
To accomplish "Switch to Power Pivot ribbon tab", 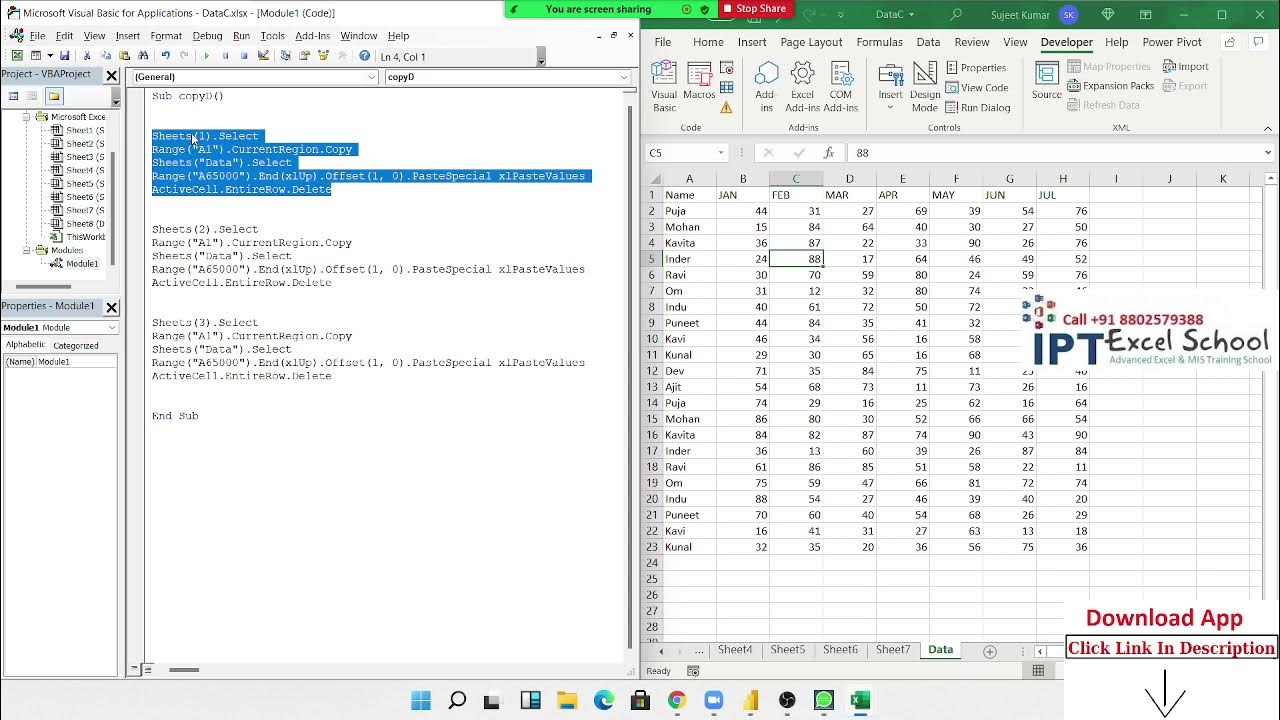I will click(x=1172, y=42).
